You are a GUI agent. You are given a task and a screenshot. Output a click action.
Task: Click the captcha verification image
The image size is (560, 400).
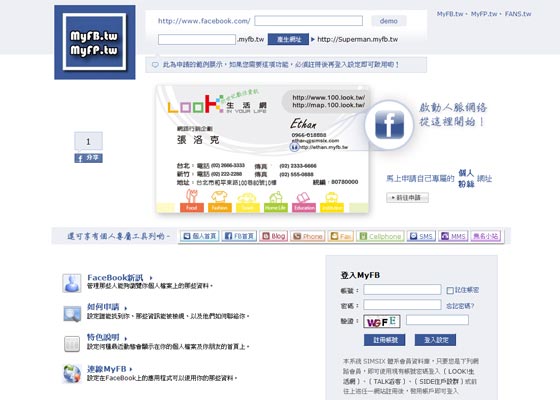coord(382,321)
